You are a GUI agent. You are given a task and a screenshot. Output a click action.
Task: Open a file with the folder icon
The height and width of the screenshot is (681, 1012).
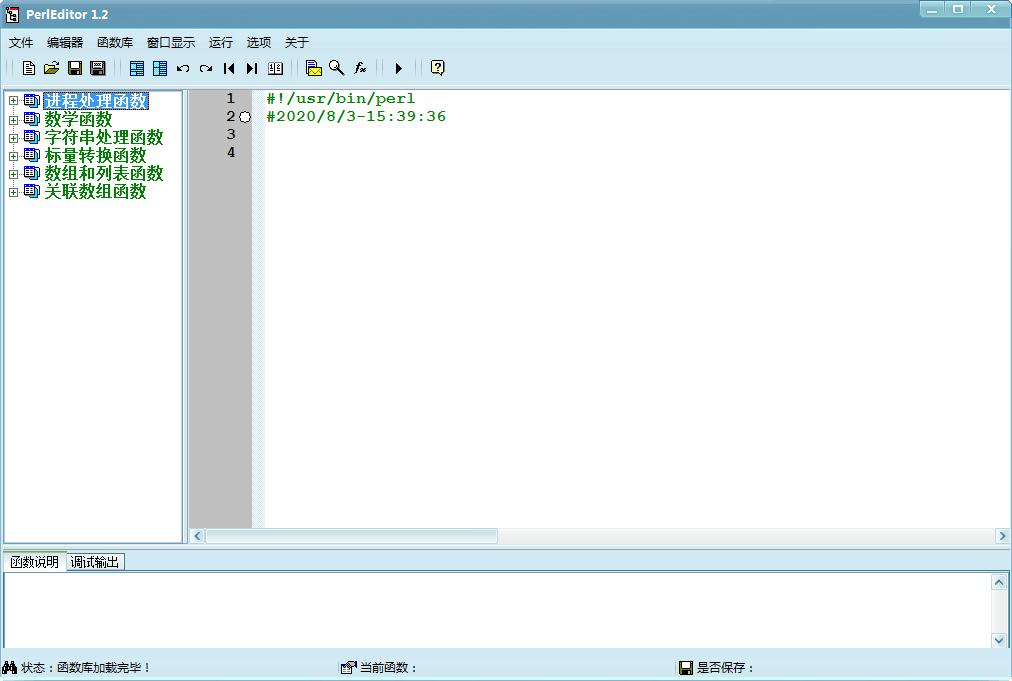click(x=52, y=68)
